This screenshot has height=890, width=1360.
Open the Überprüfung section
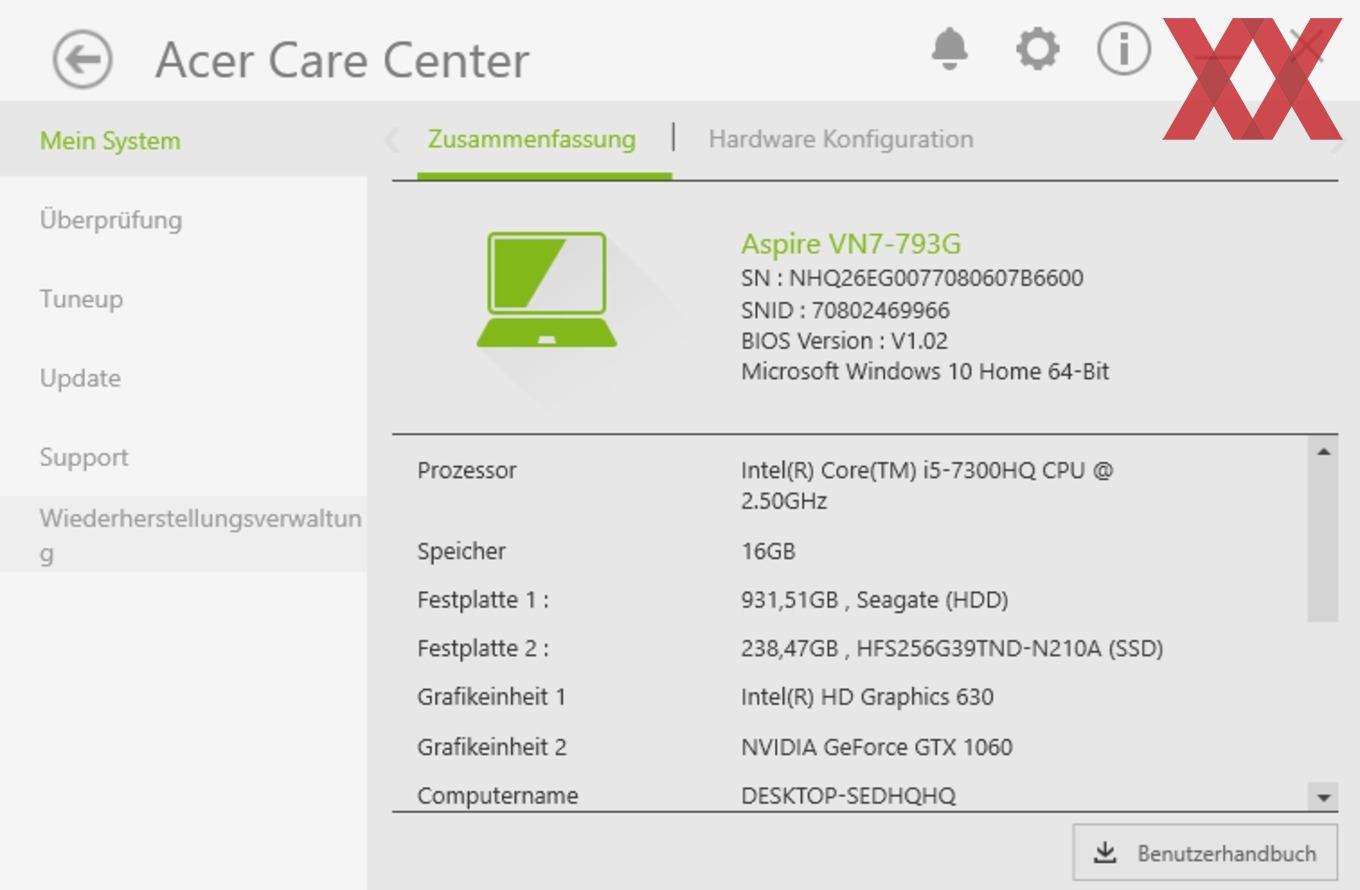click(x=183, y=219)
